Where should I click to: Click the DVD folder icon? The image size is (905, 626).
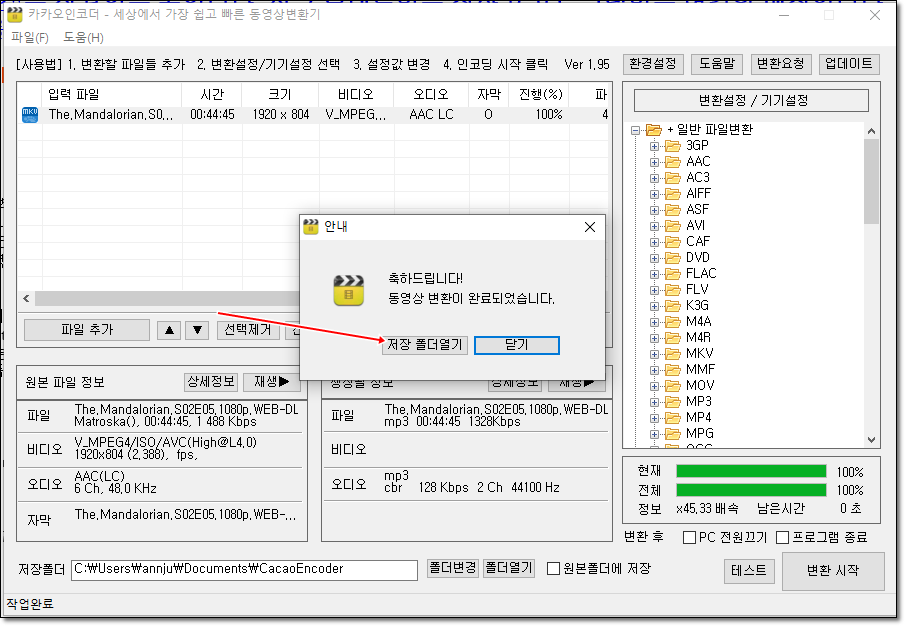(672, 257)
